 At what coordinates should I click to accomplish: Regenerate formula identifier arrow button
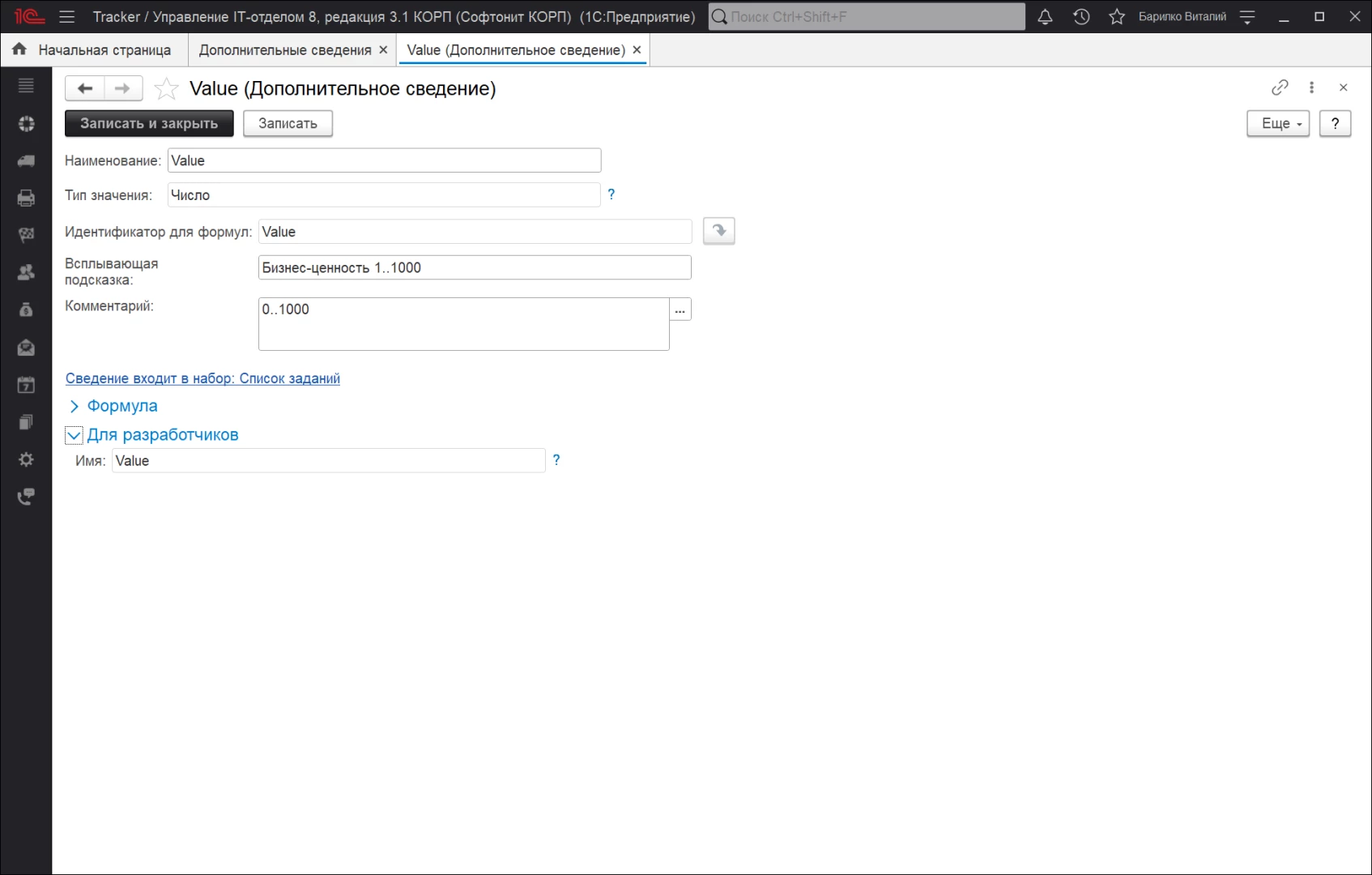pos(718,232)
